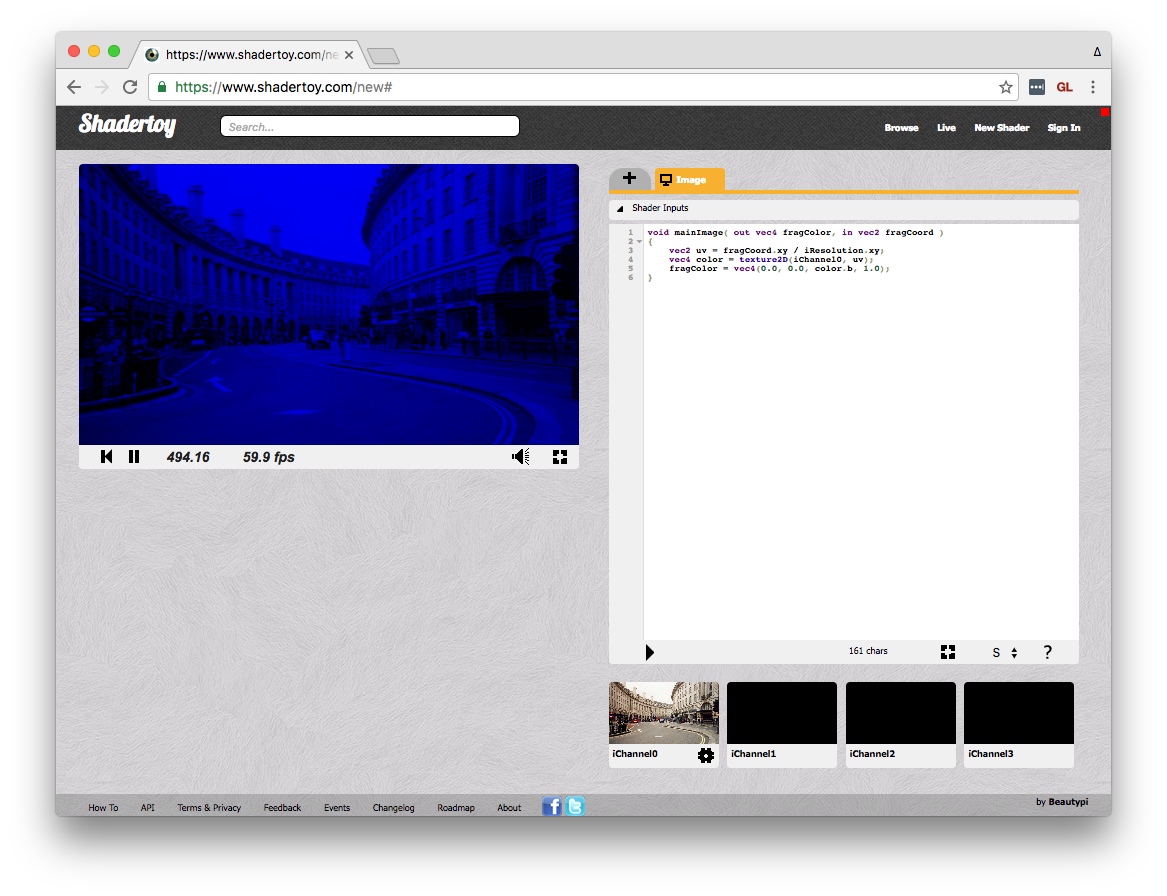Open Chrome's three-dot menu
This screenshot has width=1167, height=896.
click(1093, 87)
